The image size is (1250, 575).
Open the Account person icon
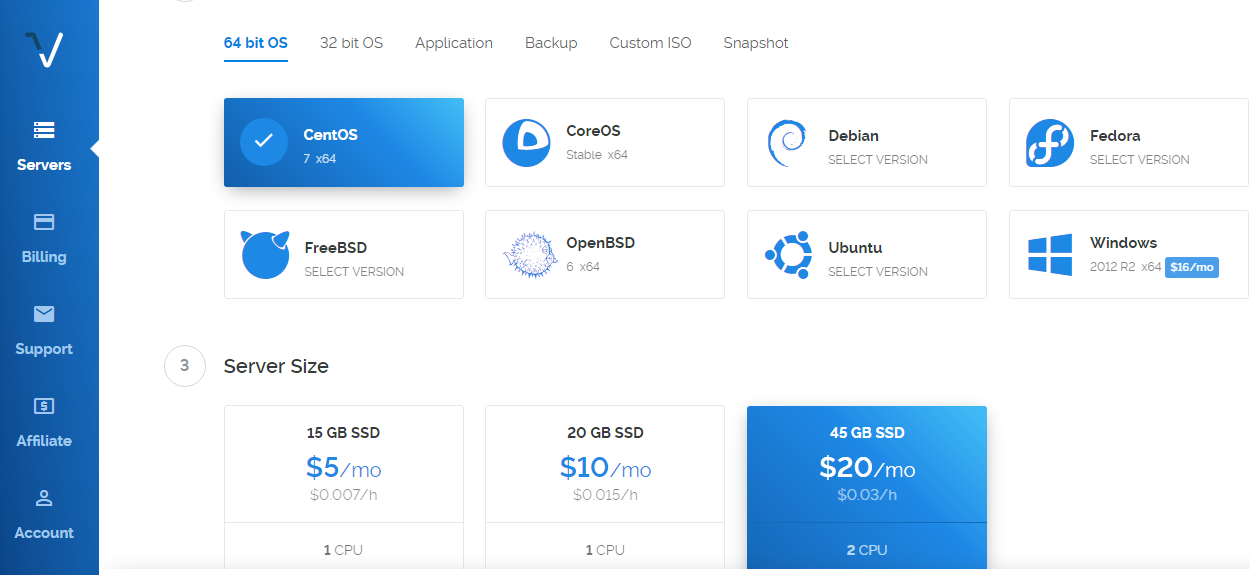coord(44,498)
